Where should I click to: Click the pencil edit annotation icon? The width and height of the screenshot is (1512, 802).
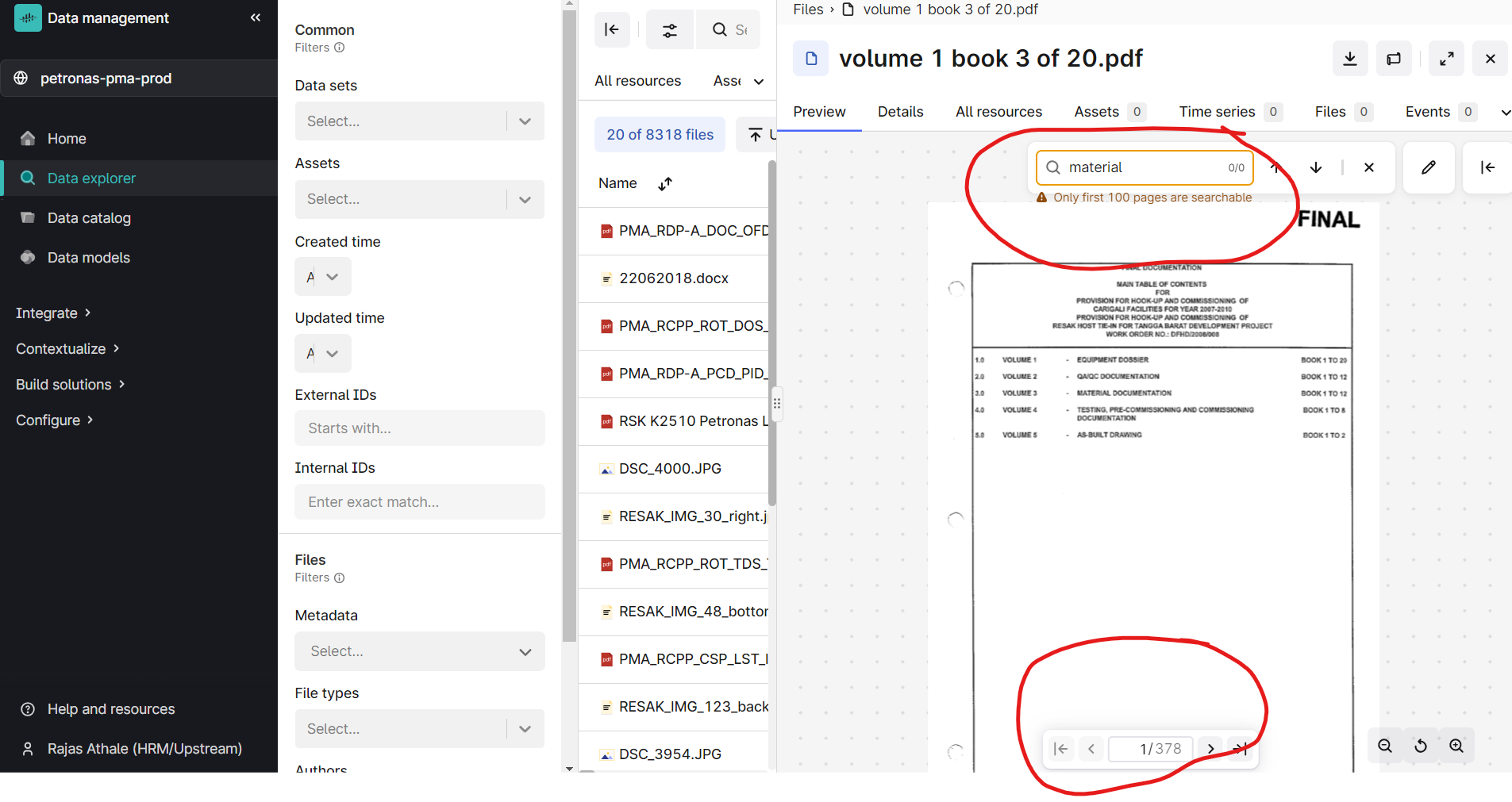1429,167
